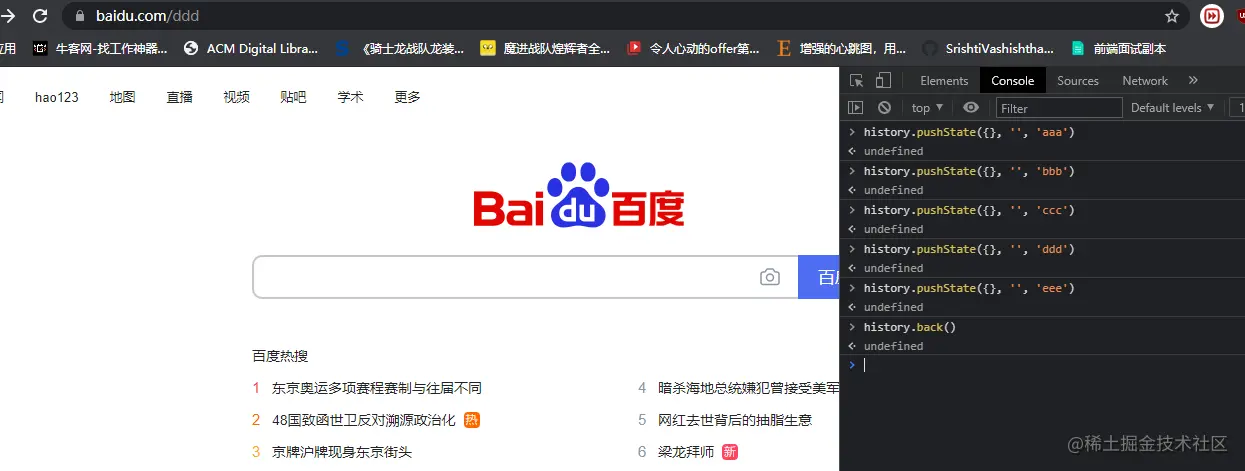The image size is (1245, 471).
Task: Open hot search 网红去世背后的抽脂生意
Action: pos(734,420)
